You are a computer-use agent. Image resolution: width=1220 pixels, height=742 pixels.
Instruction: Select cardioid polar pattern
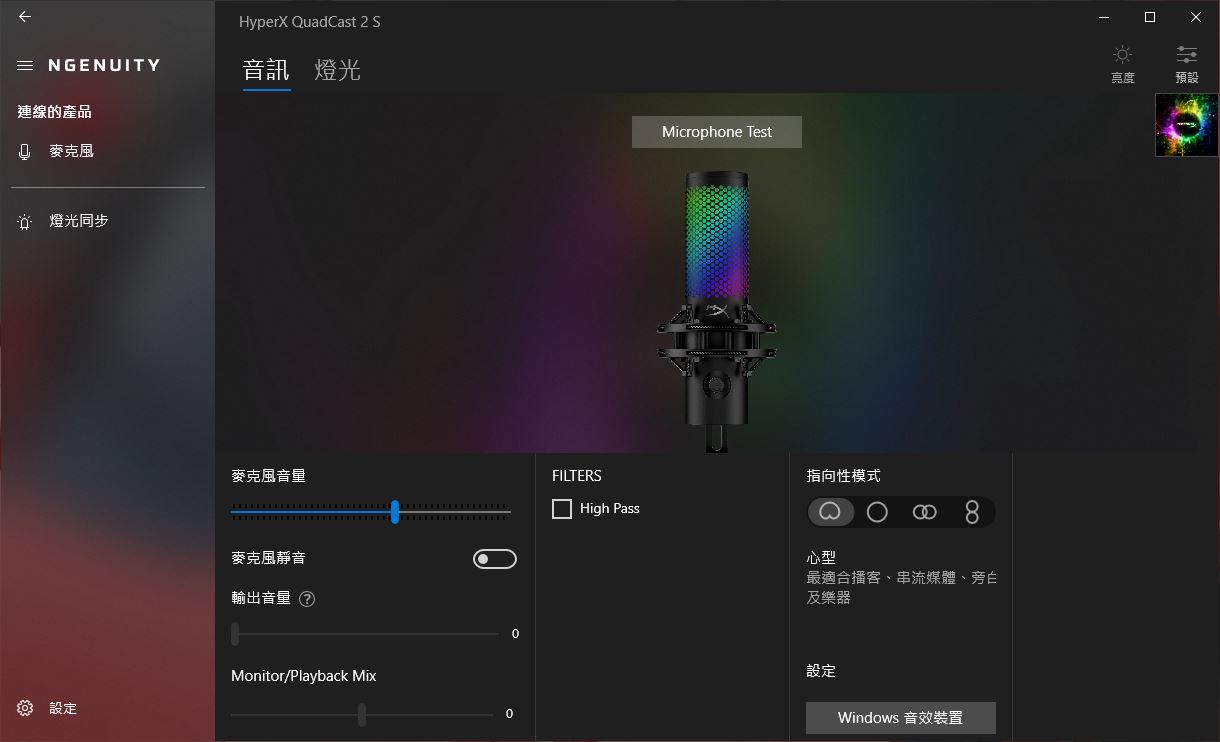(830, 512)
